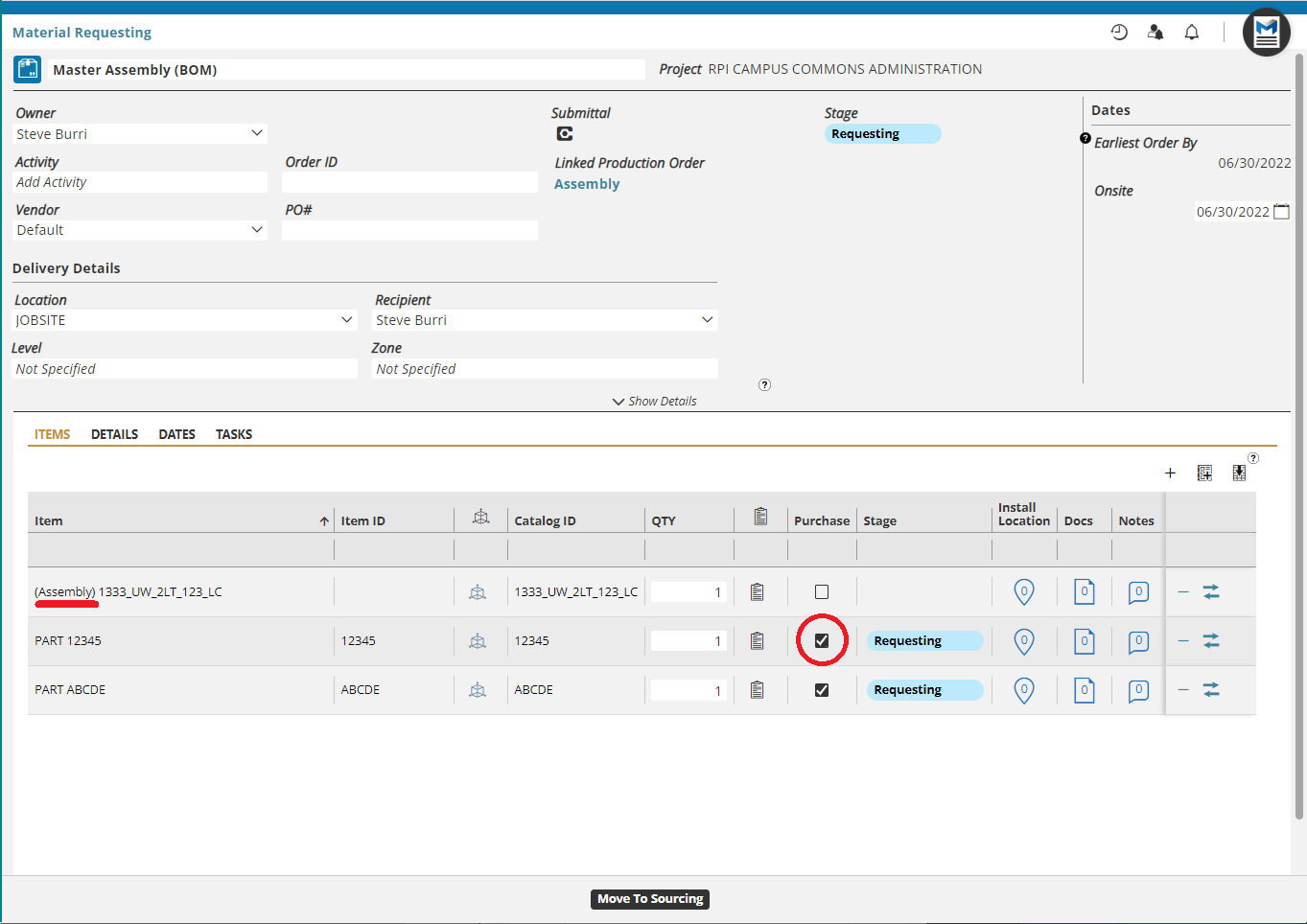The image size is (1307, 924).
Task: Open the linked Assembly production order
Action: click(587, 184)
